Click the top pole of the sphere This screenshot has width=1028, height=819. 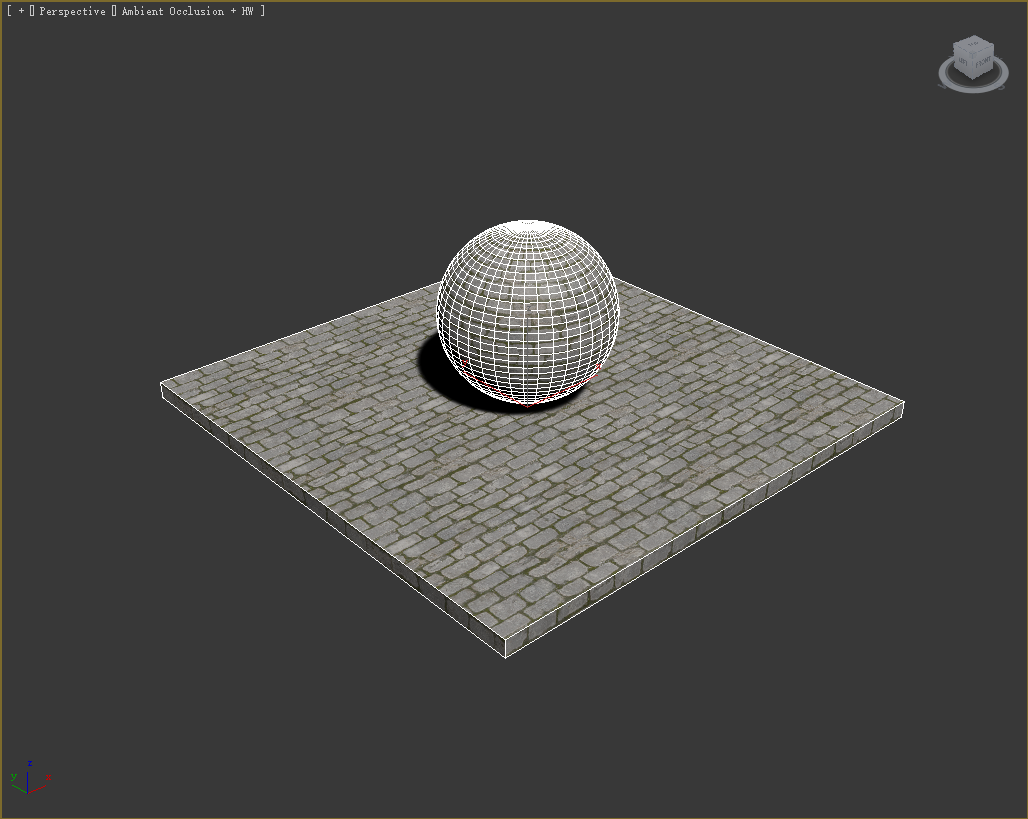pos(528,224)
